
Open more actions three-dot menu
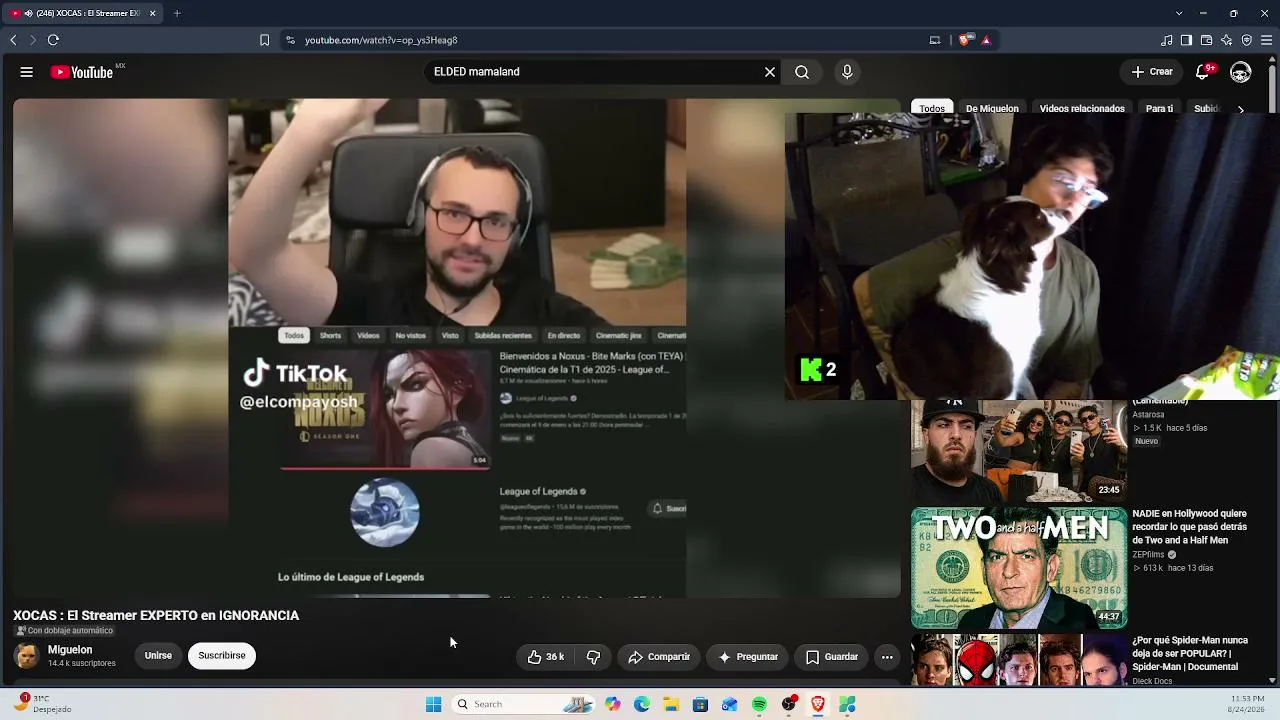[887, 657]
